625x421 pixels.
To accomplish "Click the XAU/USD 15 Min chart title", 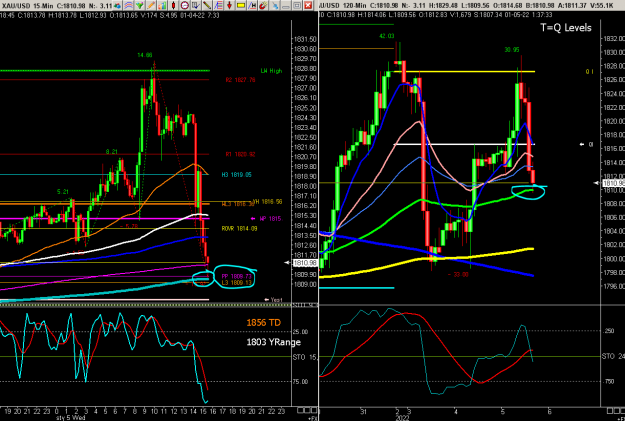I will 26,6.
